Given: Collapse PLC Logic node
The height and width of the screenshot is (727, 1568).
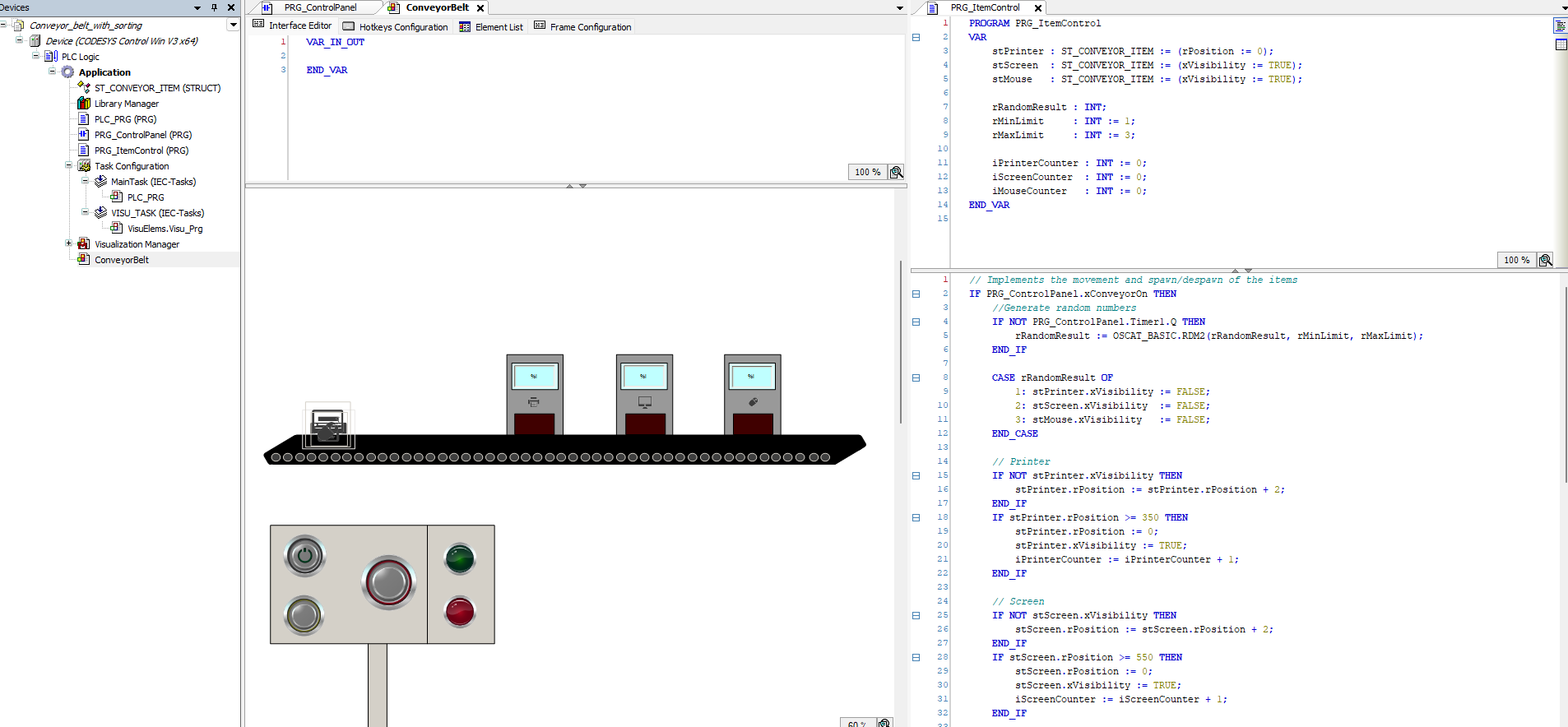Looking at the screenshot, I should pos(35,56).
